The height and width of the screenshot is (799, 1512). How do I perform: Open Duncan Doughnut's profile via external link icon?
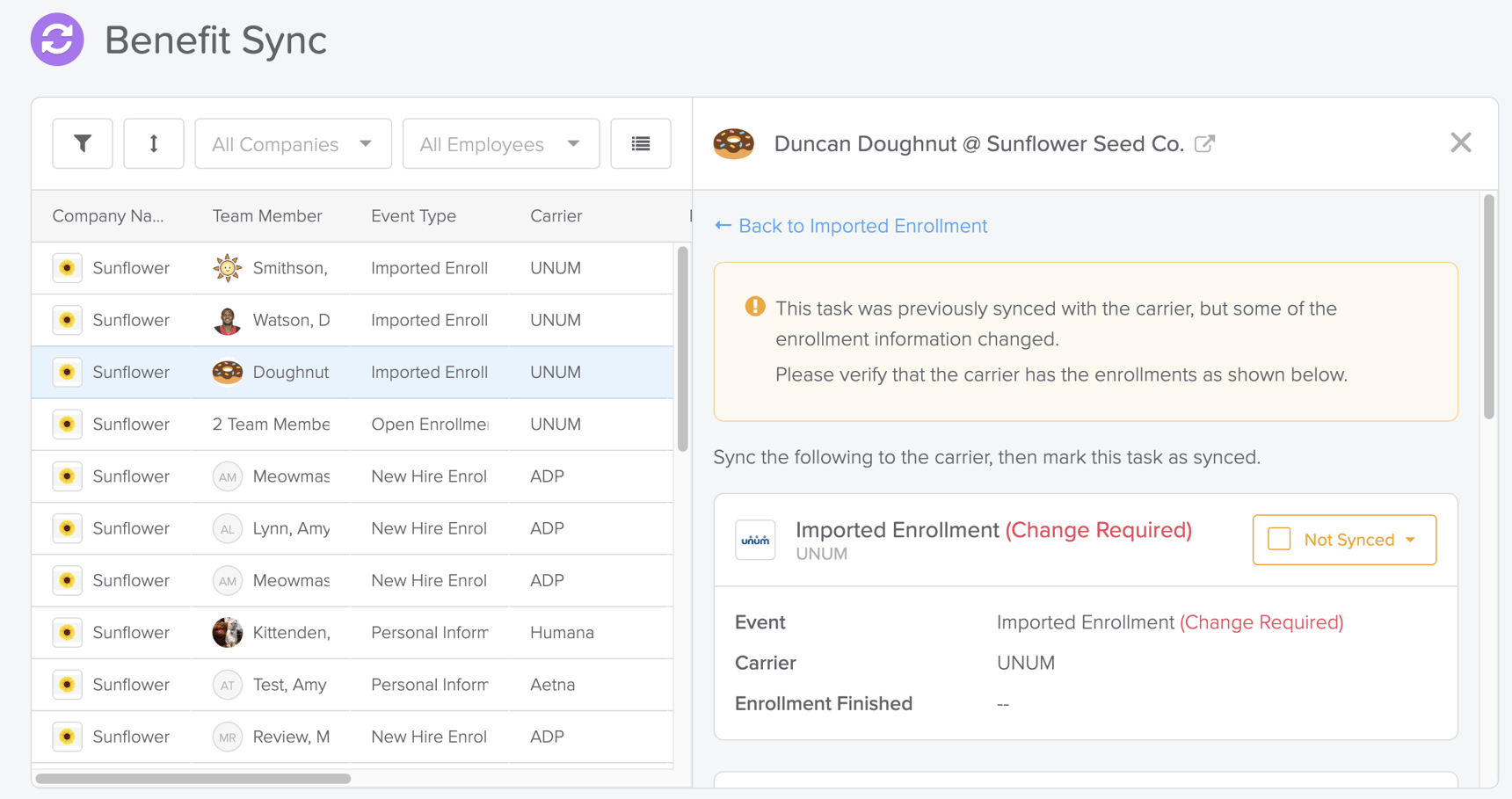(1205, 142)
